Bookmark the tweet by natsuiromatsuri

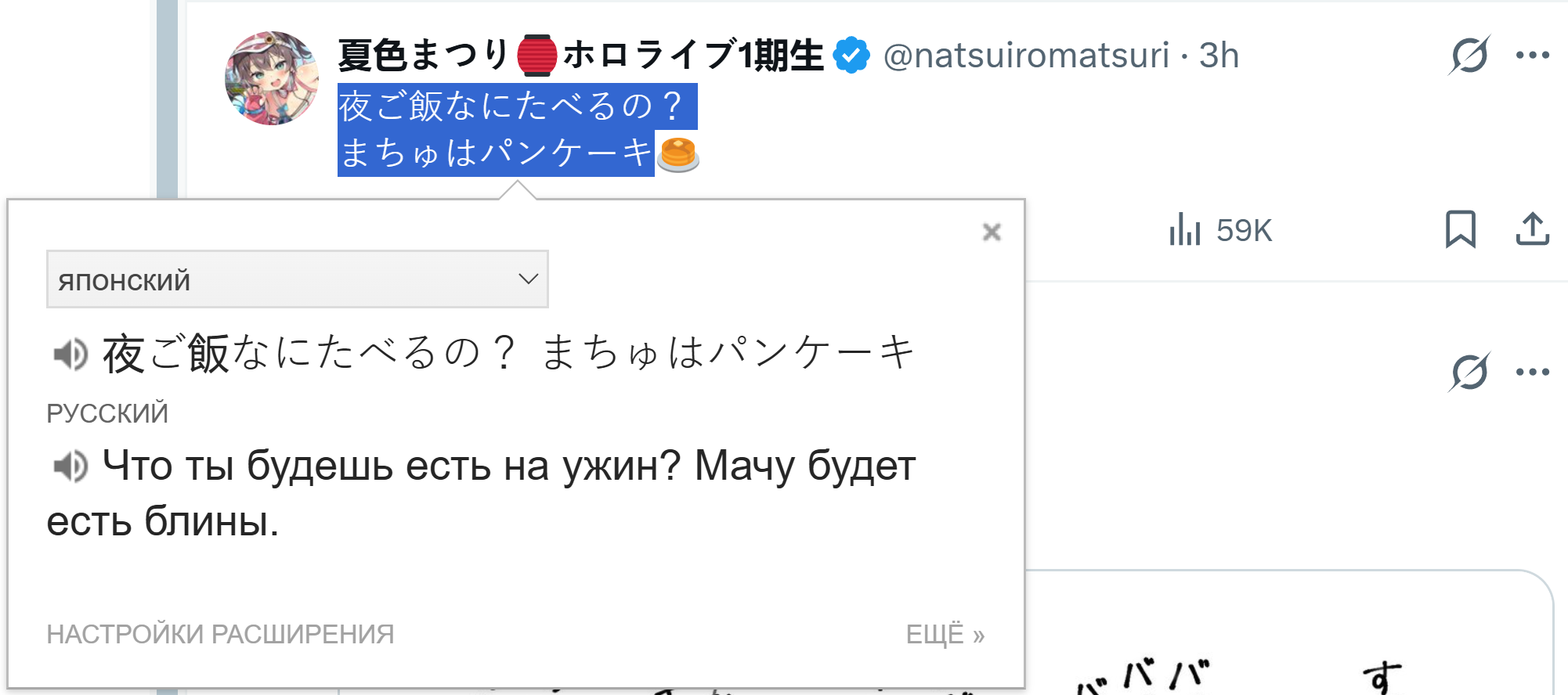[x=1461, y=229]
